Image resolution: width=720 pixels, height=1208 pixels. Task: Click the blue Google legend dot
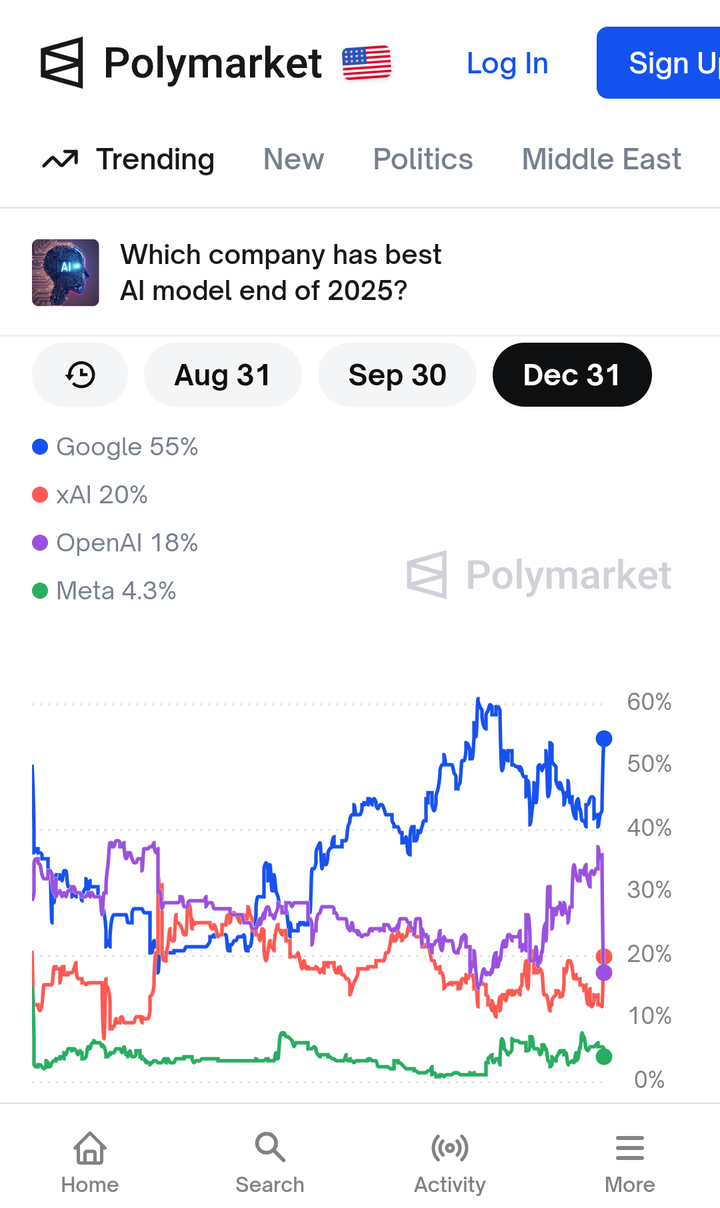[x=40, y=447]
